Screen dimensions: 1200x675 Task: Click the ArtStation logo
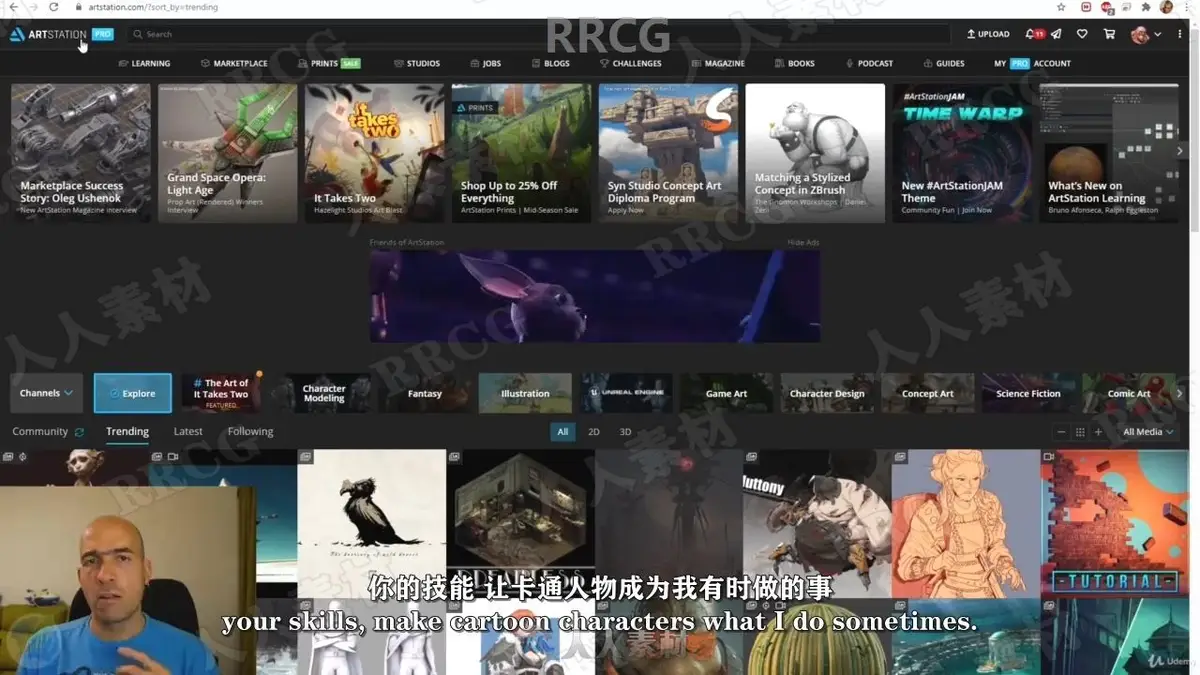tap(49, 34)
